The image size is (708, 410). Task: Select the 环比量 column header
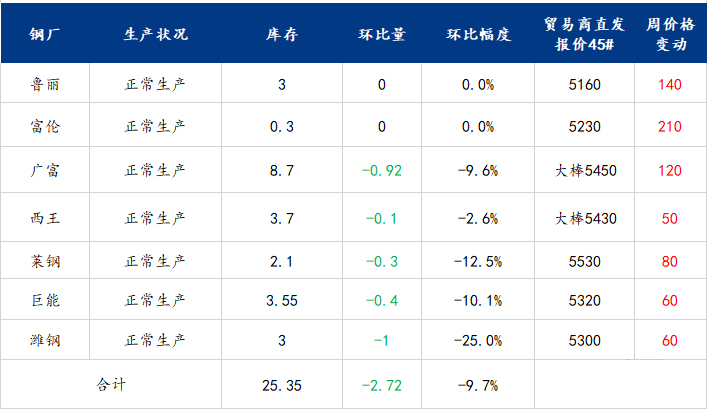pos(382,34)
